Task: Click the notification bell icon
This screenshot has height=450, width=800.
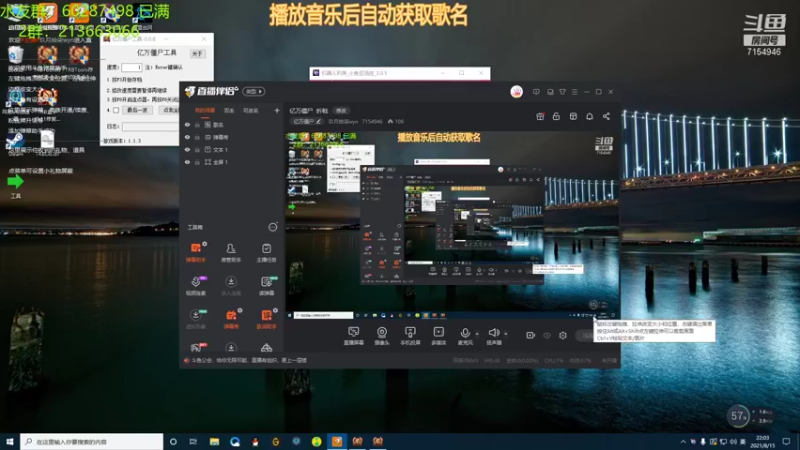Action: 589,116
